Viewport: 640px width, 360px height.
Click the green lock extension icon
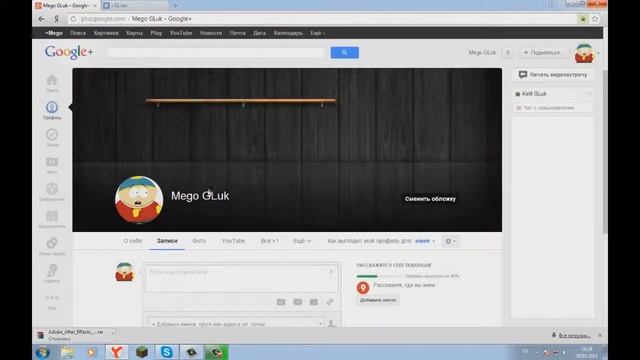(x=583, y=19)
